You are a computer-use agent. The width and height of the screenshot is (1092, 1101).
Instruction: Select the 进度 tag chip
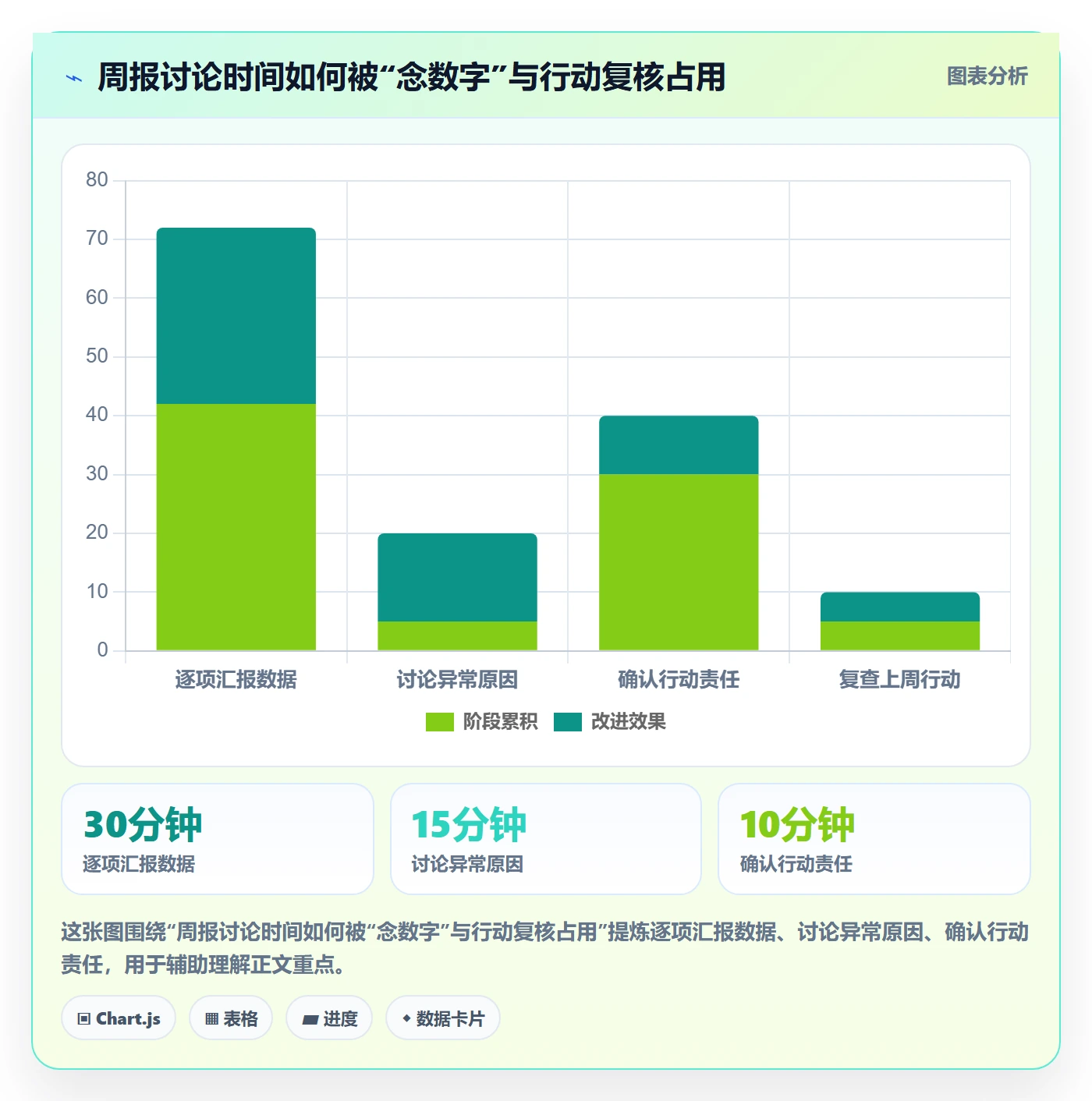click(x=329, y=1018)
